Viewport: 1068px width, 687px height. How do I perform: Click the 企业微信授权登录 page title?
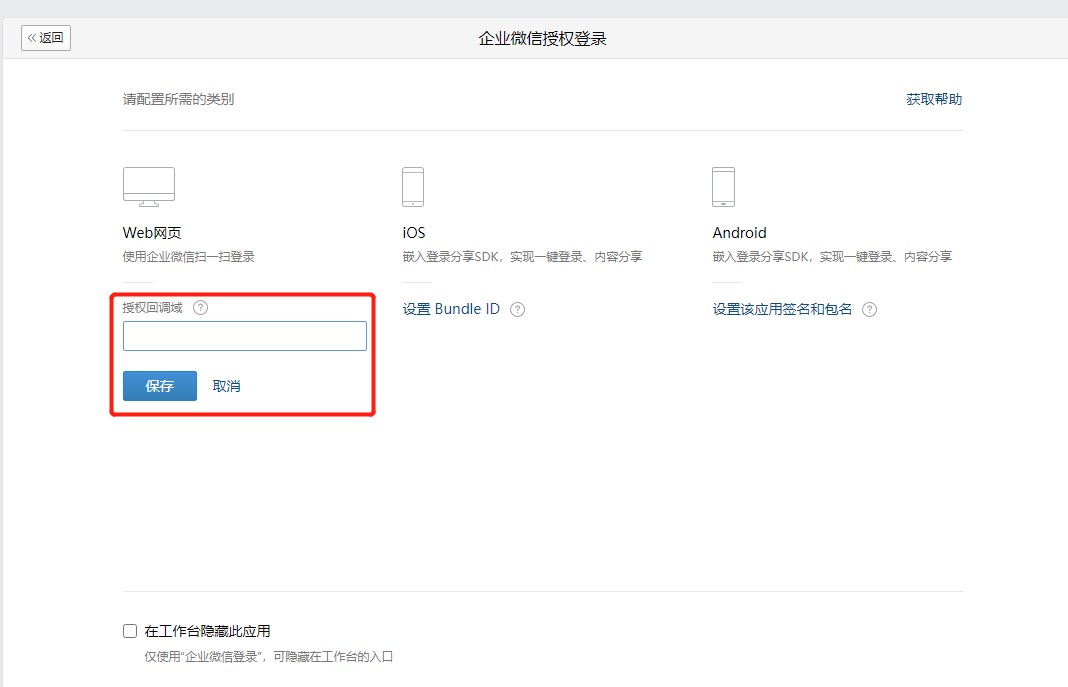coord(542,39)
